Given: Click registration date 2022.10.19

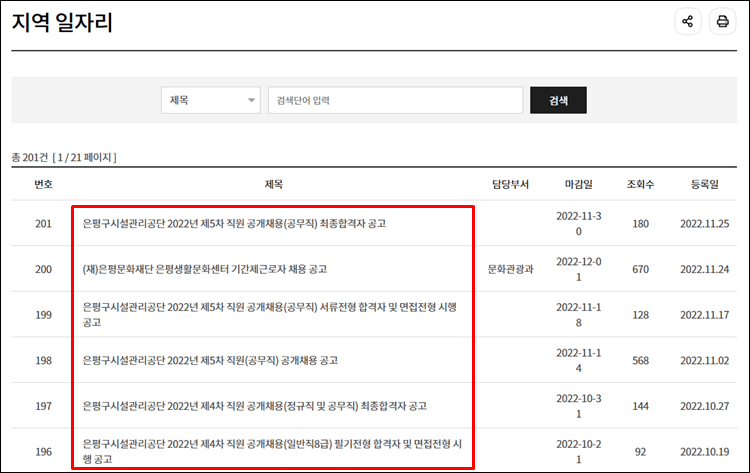Looking at the screenshot, I should (705, 452).
